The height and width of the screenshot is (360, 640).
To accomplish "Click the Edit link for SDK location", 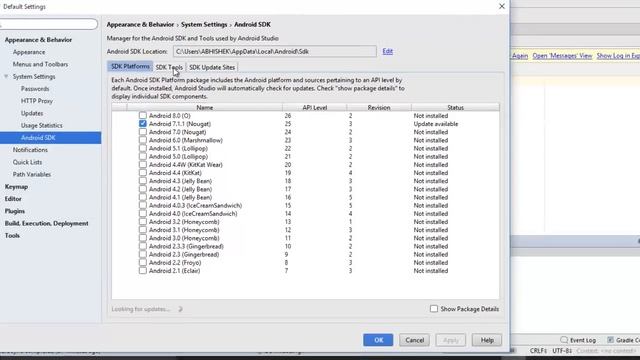I will tap(387, 51).
